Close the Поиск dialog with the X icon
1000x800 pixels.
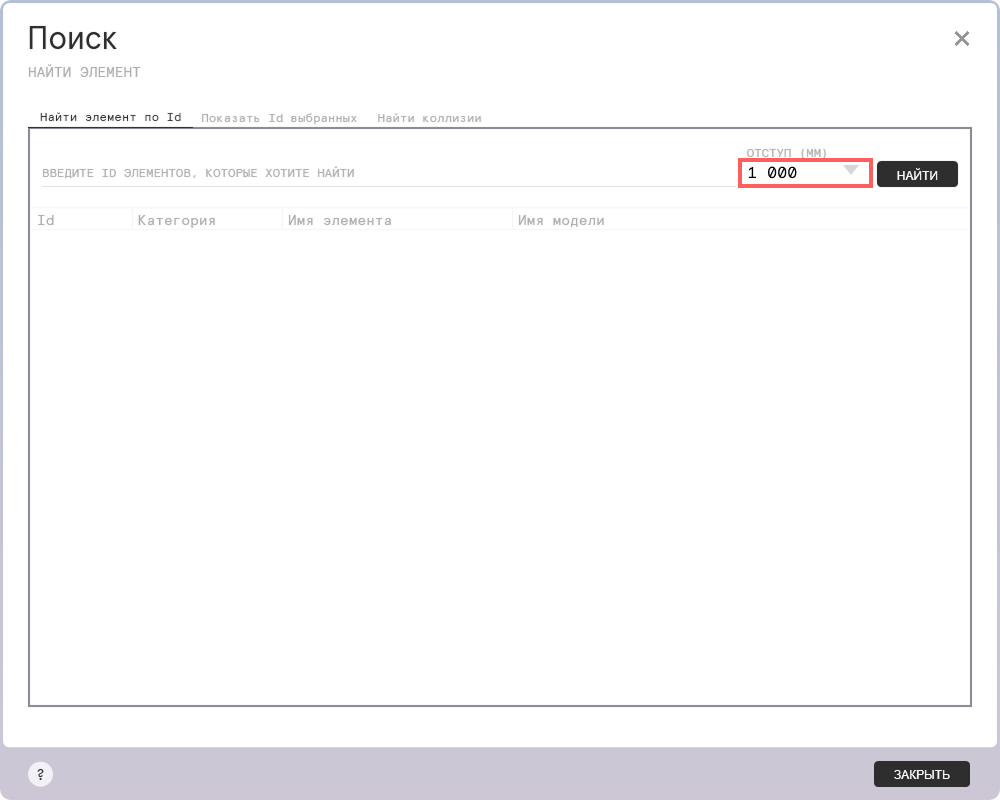[x=961, y=39]
